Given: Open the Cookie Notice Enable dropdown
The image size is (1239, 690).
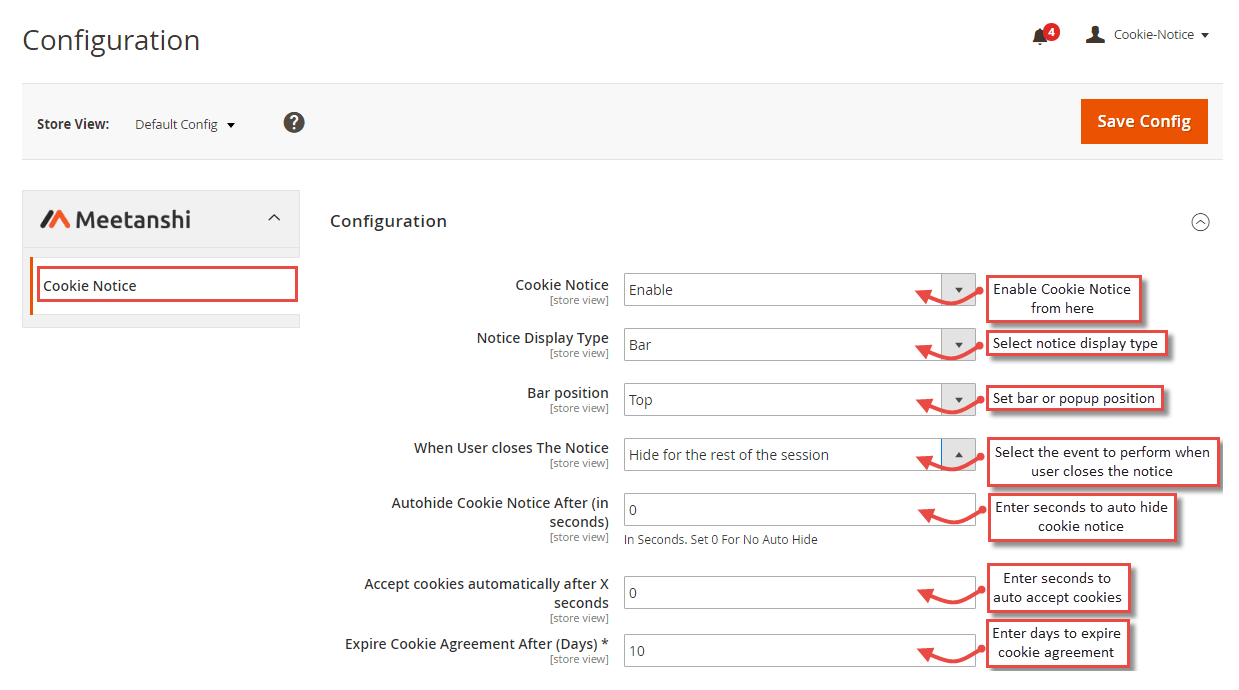Looking at the screenshot, I should click(x=799, y=290).
